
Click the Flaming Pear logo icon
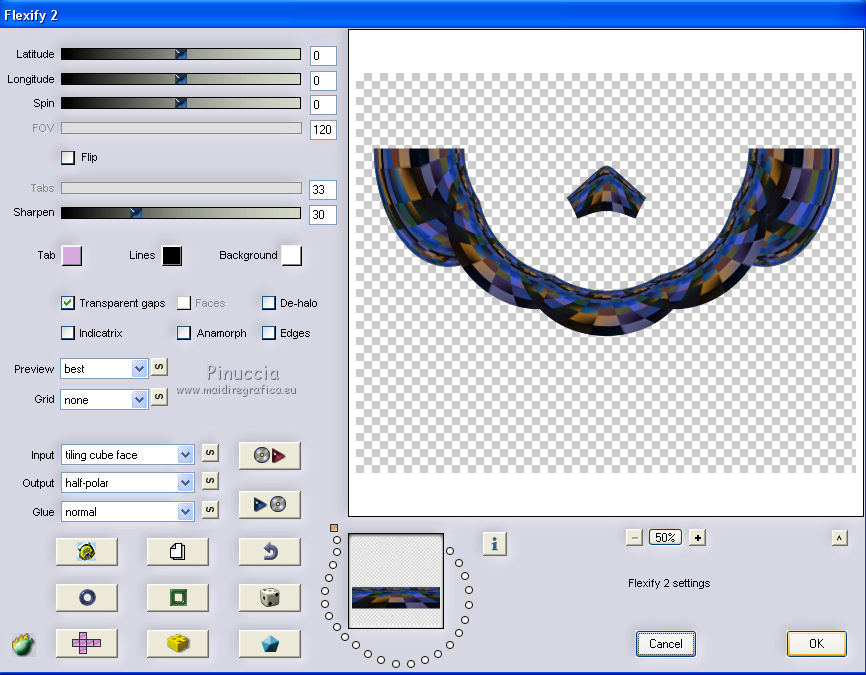coord(23,644)
